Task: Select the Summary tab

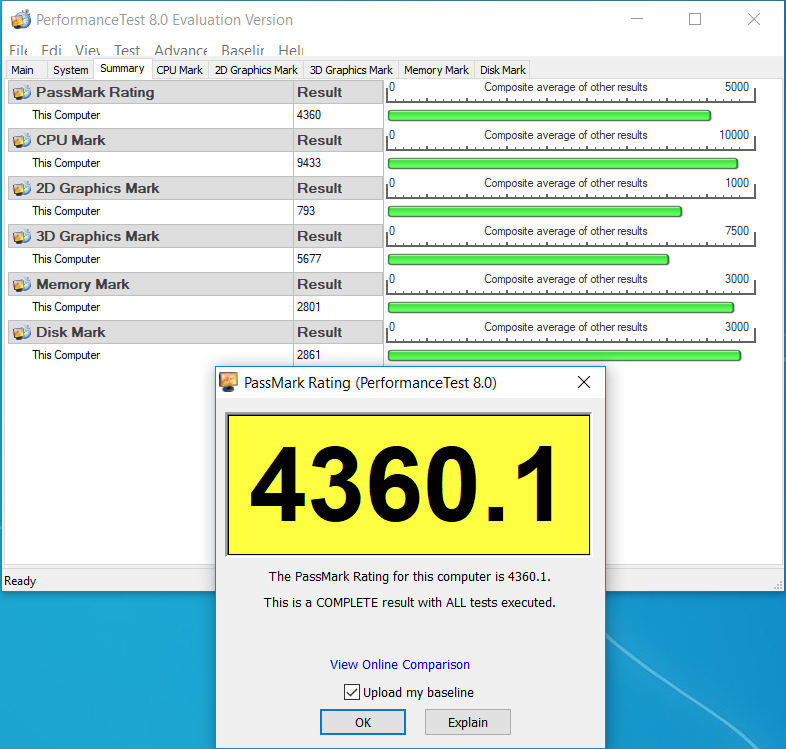Action: tap(122, 69)
